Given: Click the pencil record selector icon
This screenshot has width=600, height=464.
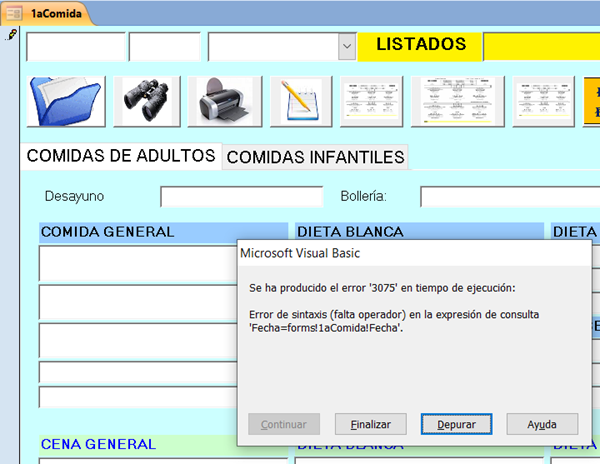Looking at the screenshot, I should pos(12,35).
